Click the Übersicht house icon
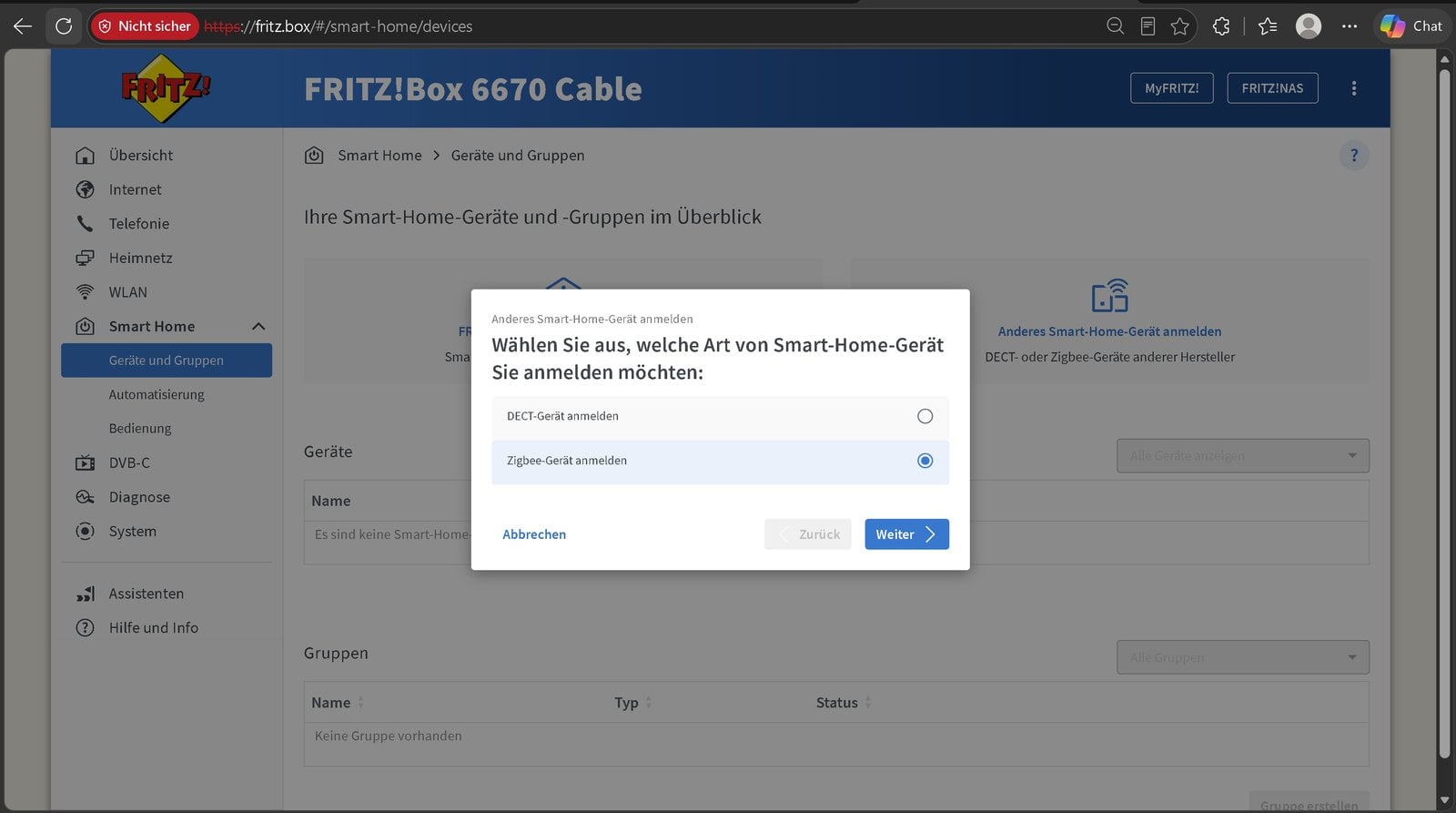This screenshot has width=1456, height=813. pyautogui.click(x=85, y=156)
